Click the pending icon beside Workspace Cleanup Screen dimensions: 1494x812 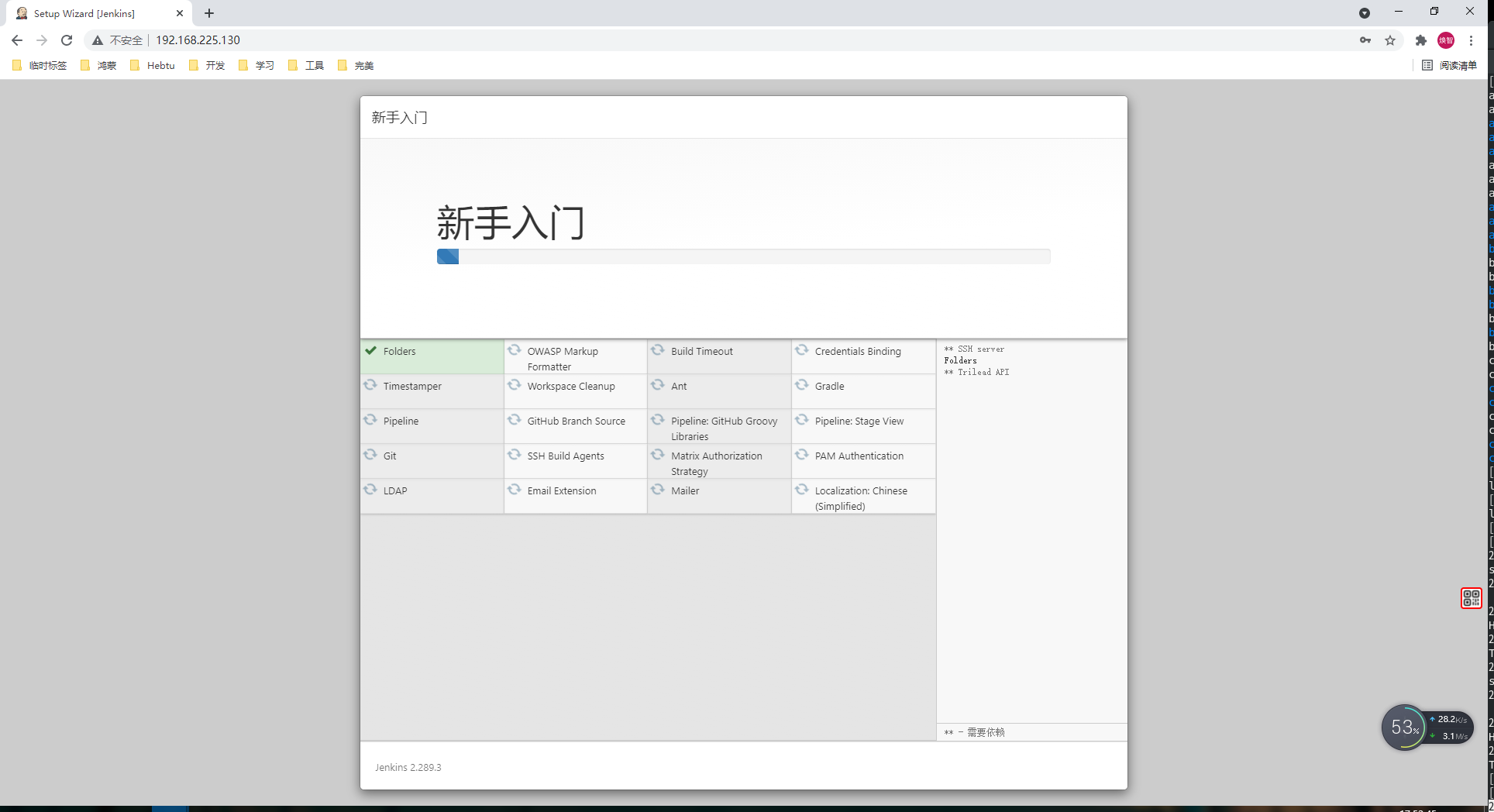(x=514, y=385)
